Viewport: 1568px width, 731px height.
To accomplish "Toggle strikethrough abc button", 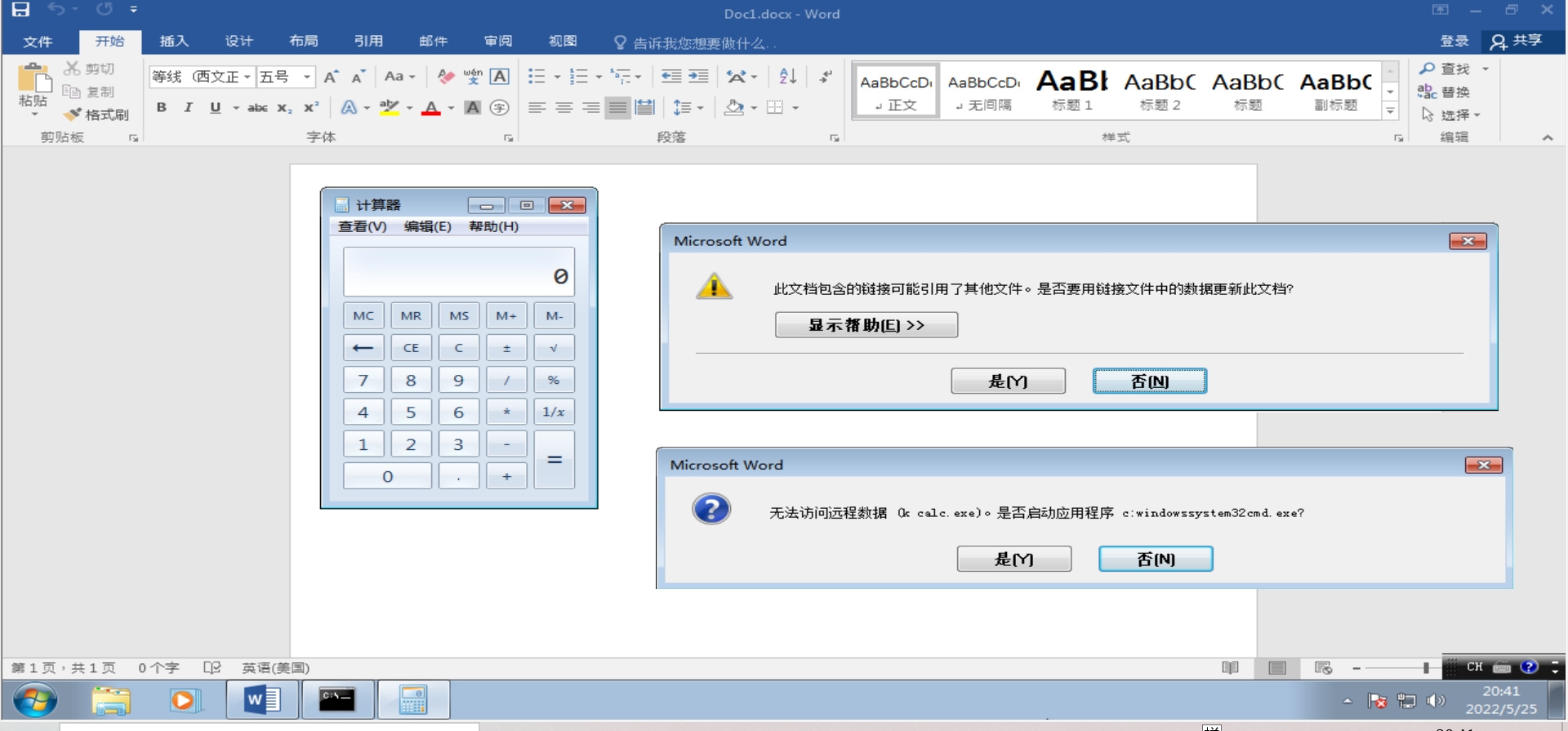I will click(x=257, y=107).
